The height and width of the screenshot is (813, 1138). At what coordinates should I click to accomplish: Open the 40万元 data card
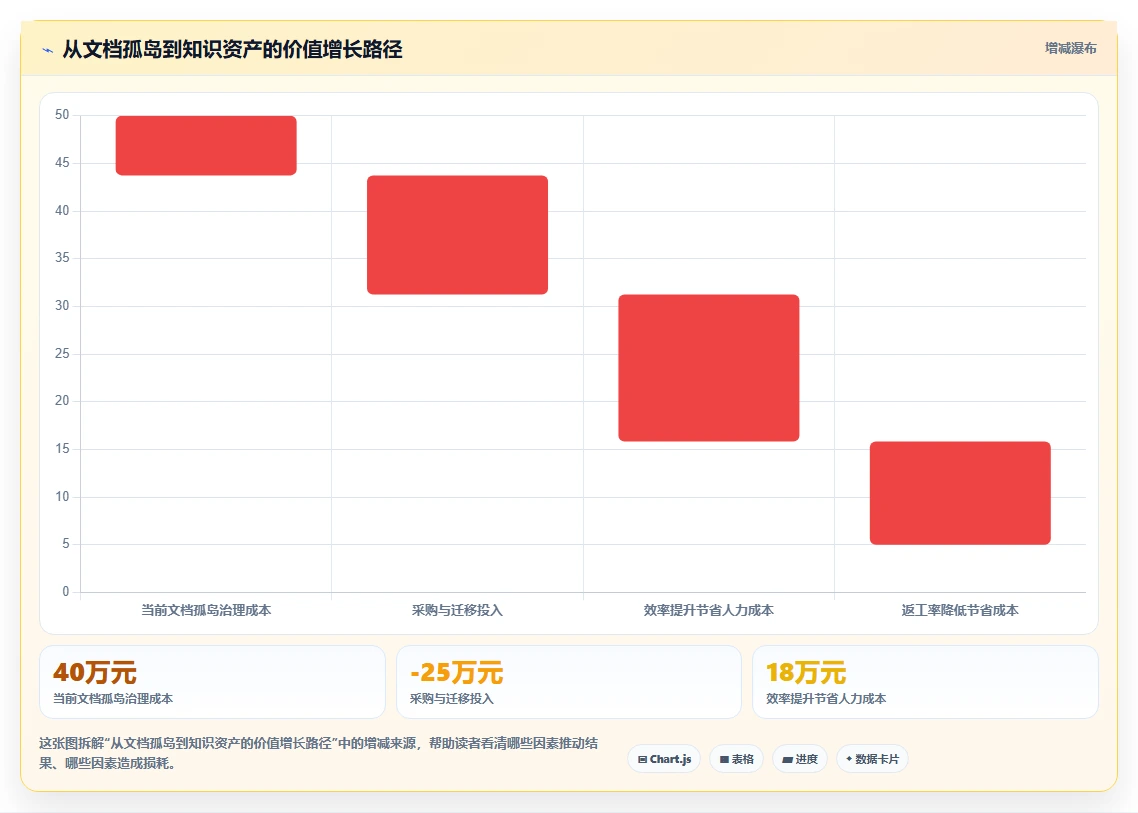212,682
